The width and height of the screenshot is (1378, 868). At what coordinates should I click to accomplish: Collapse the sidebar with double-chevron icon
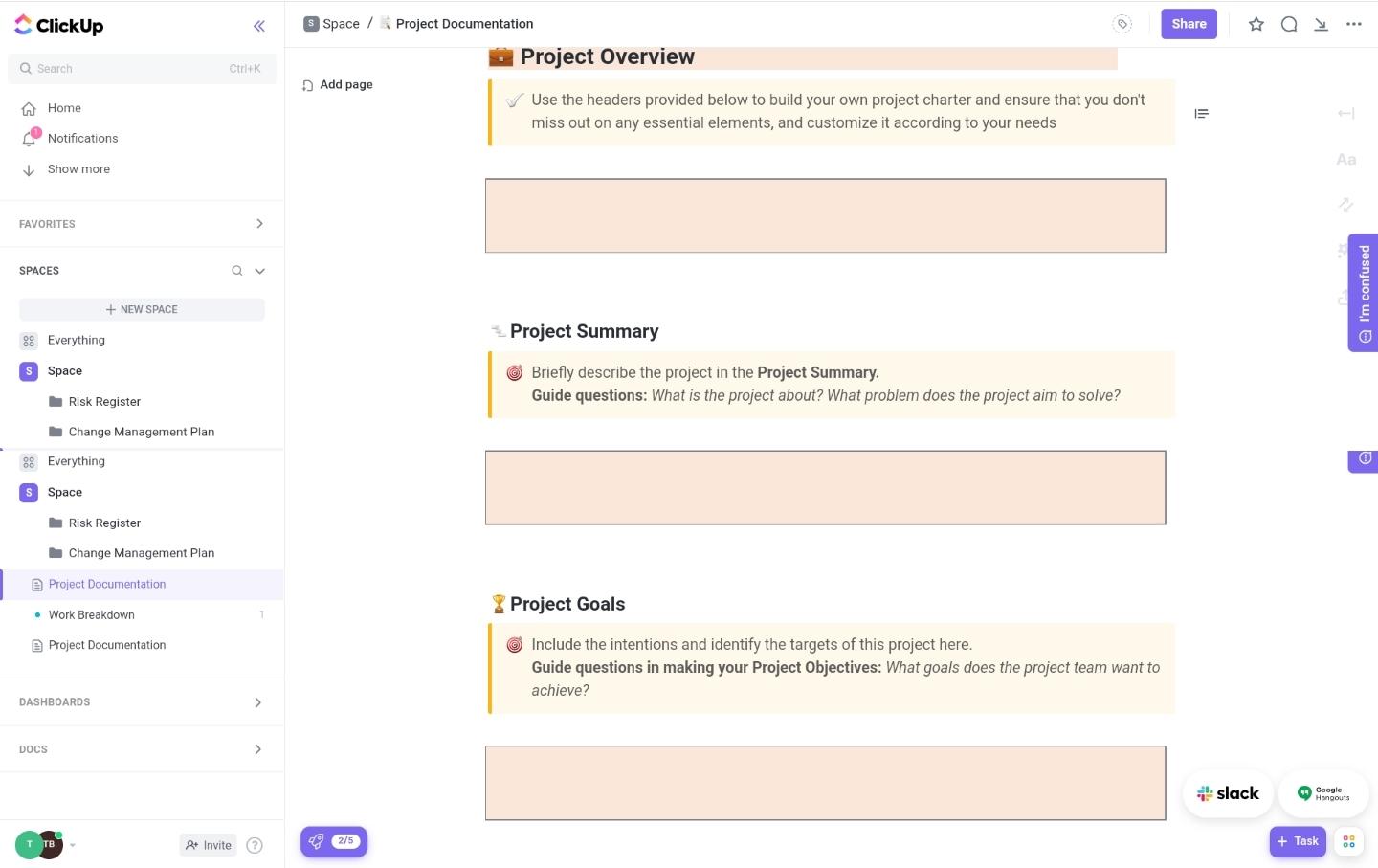[259, 26]
